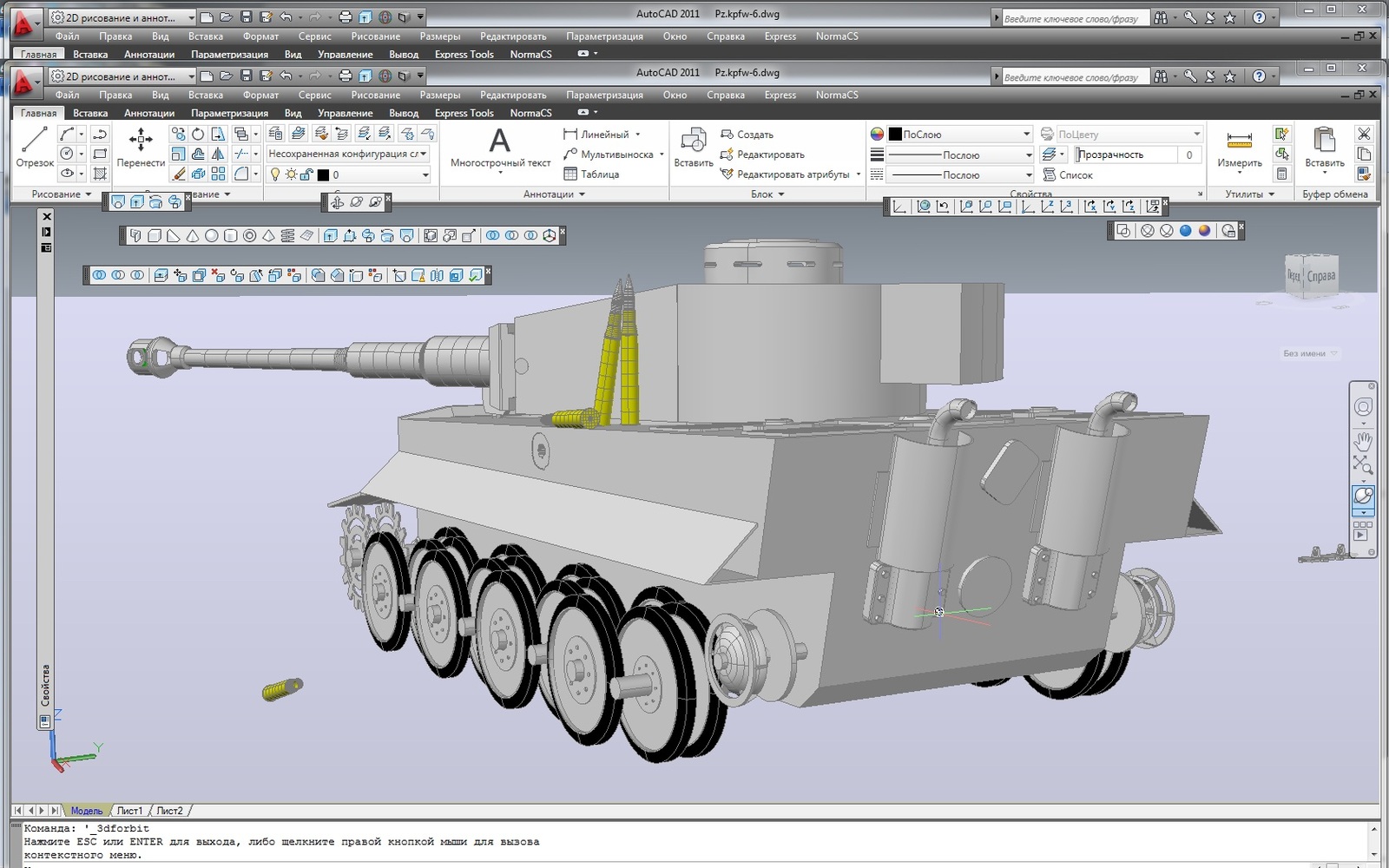
Task: Click the binoculars search icon
Action: coord(1161,76)
